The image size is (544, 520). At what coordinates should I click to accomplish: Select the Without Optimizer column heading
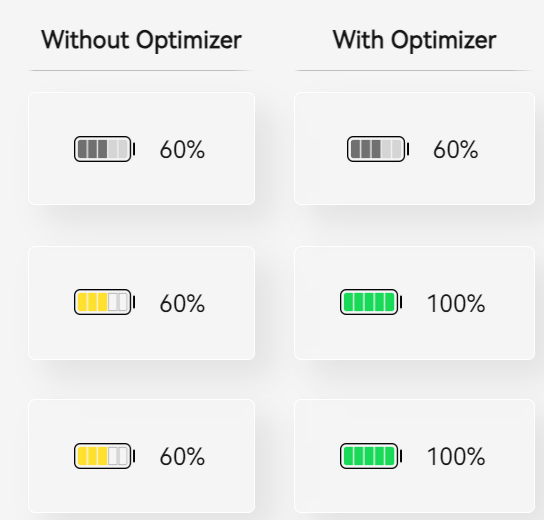141,40
